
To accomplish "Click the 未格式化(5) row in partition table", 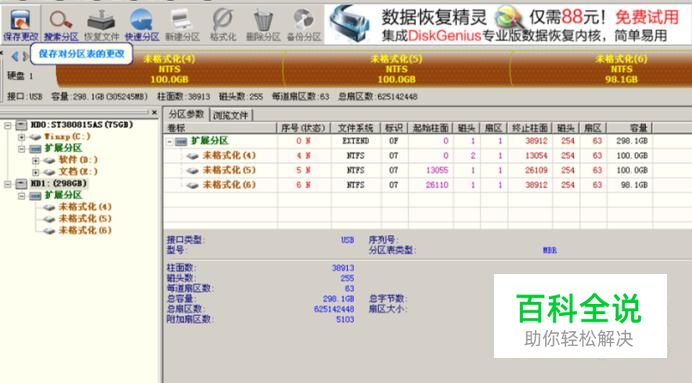I will pos(408,170).
